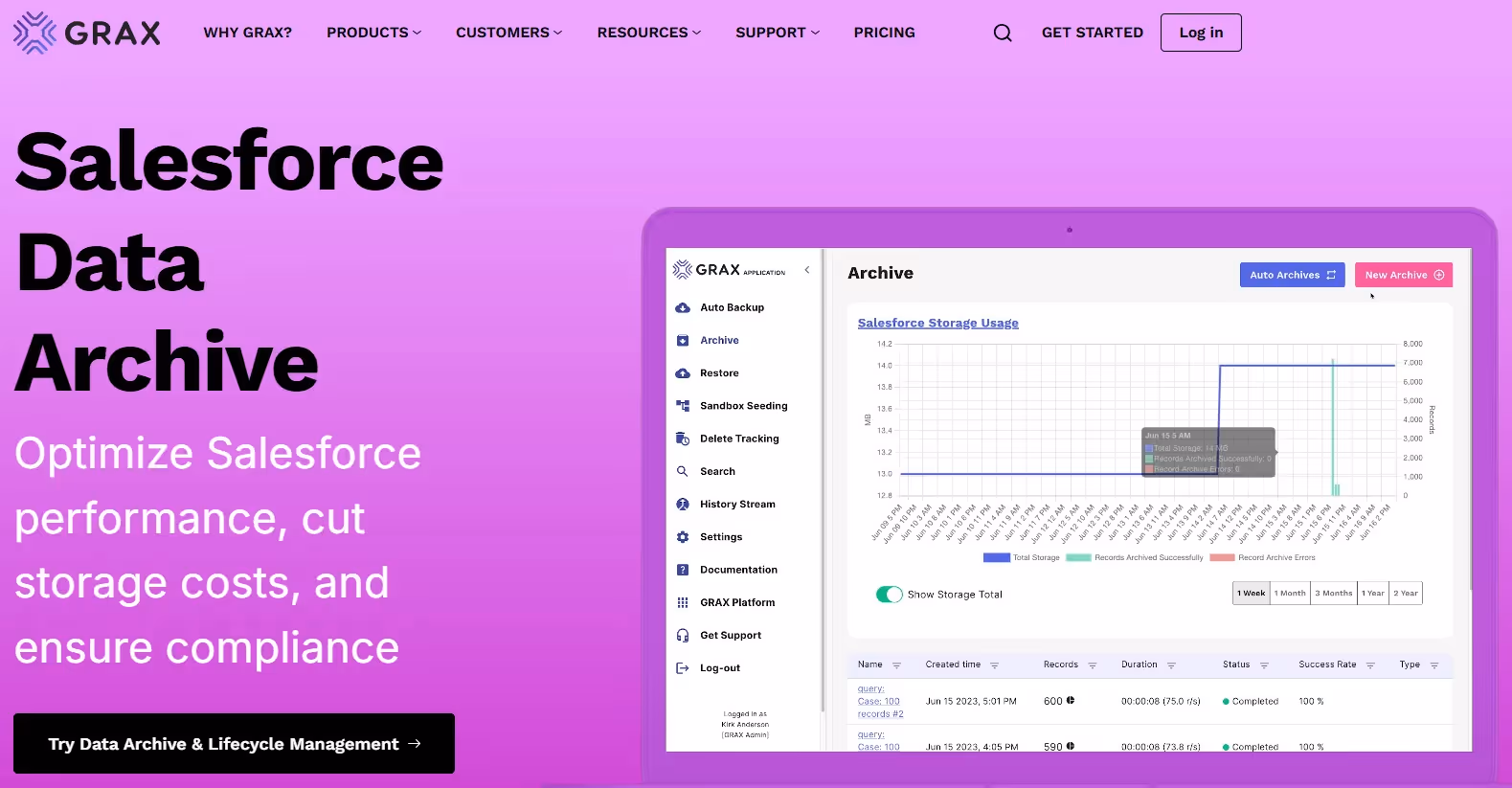Open the site search magnifier icon
1512x788 pixels.
pyautogui.click(x=1003, y=33)
